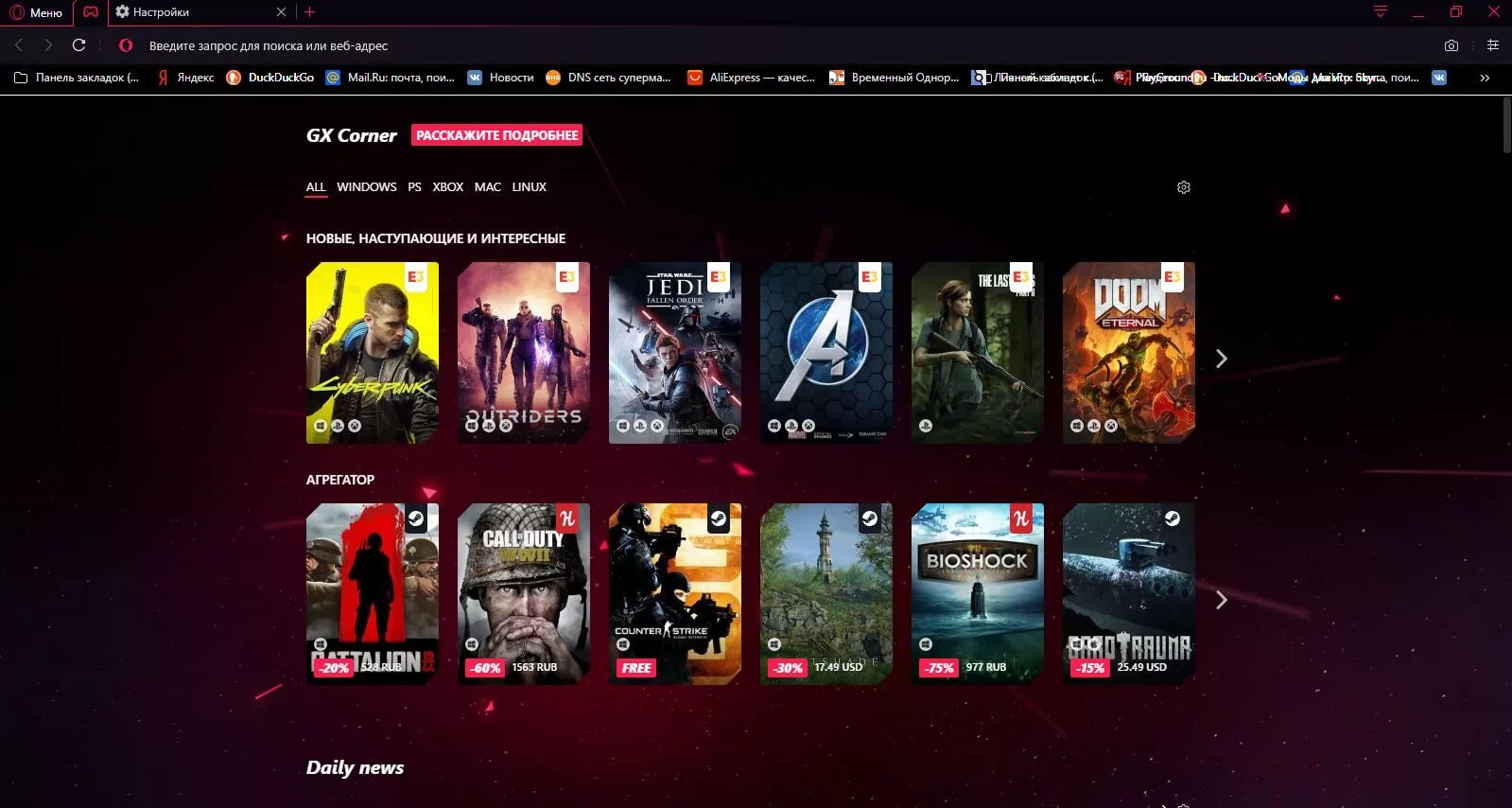
Task: Open GX Corner settings gear
Action: coord(1184,187)
